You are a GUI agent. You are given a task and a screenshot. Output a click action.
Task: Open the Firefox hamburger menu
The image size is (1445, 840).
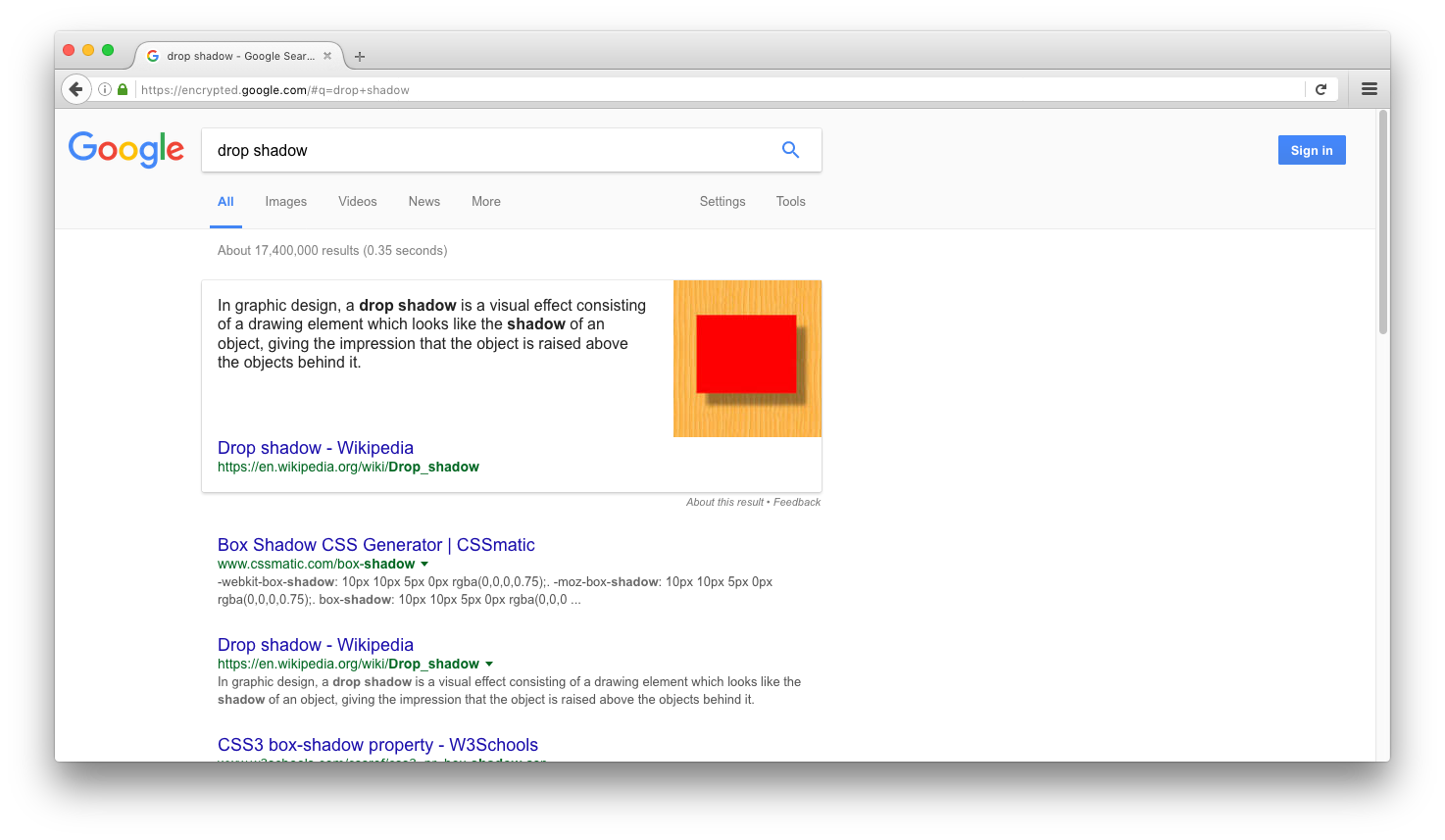tap(1370, 89)
